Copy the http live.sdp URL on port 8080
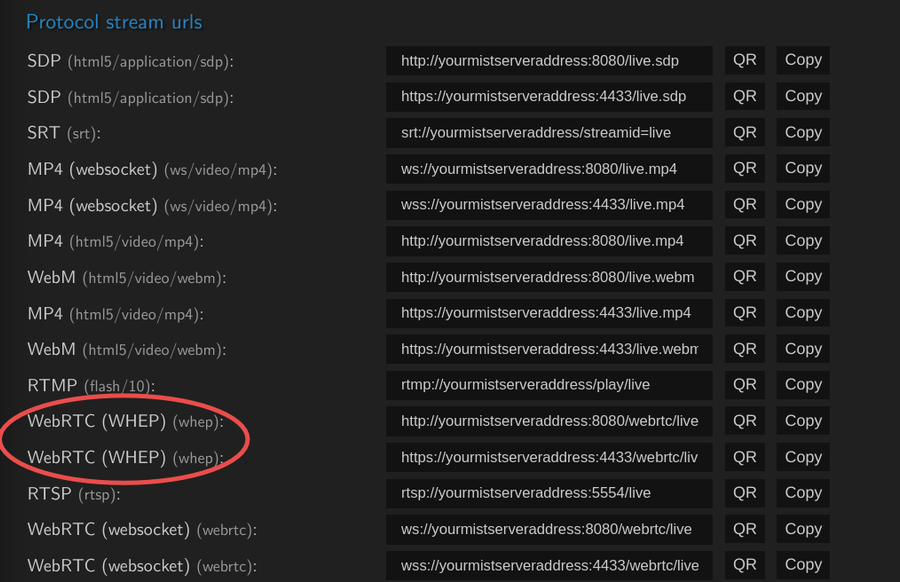This screenshot has height=582, width=900. (x=803, y=60)
